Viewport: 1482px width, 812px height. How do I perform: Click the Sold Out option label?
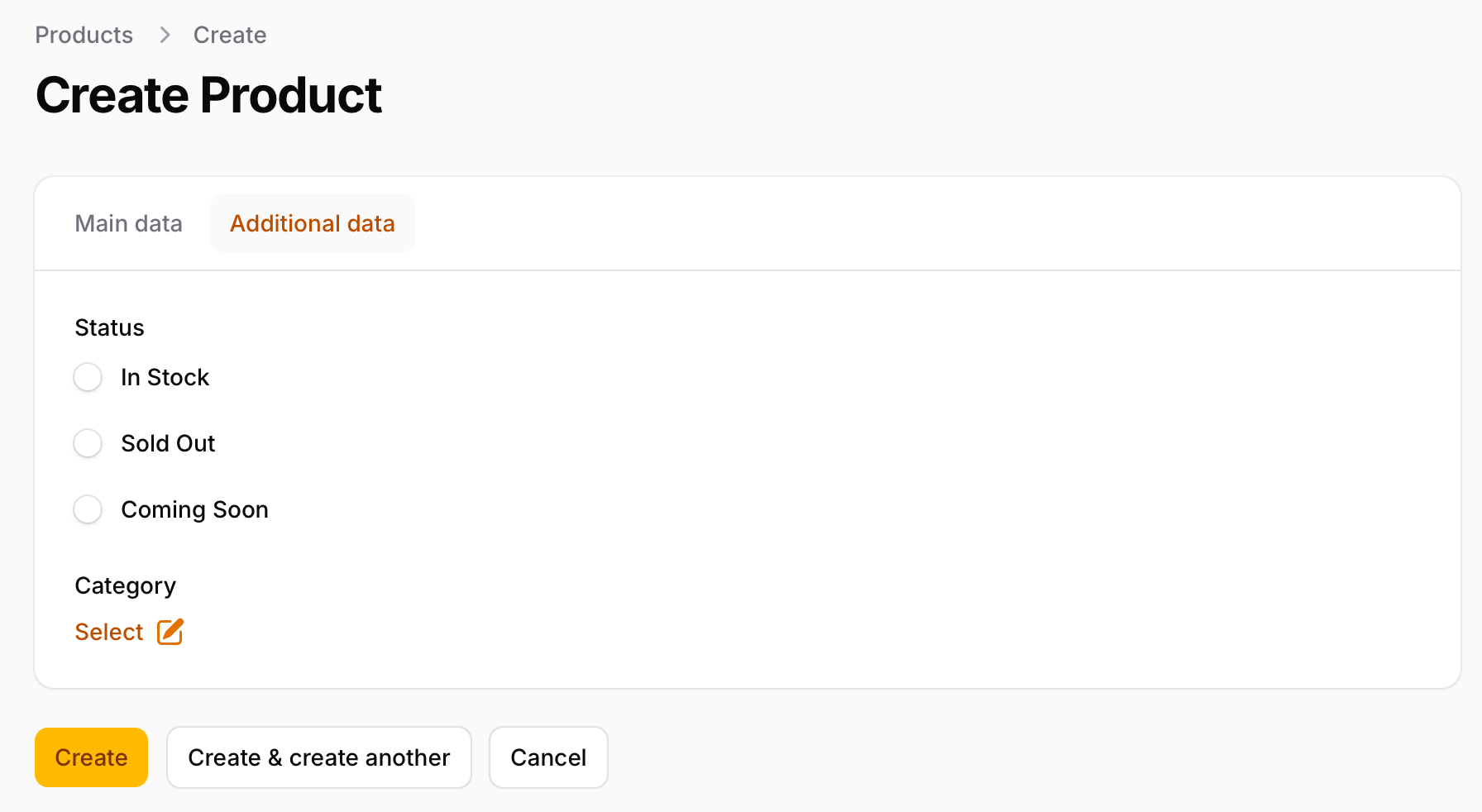168,443
